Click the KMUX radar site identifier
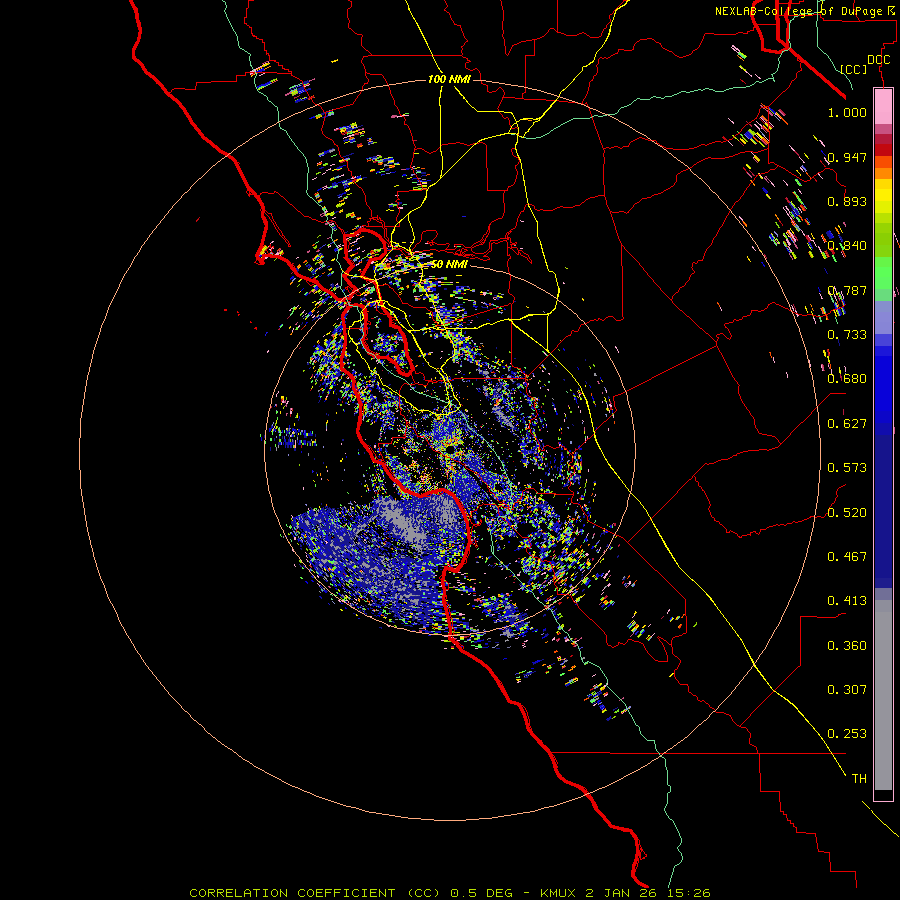The image size is (900, 900). [559, 893]
